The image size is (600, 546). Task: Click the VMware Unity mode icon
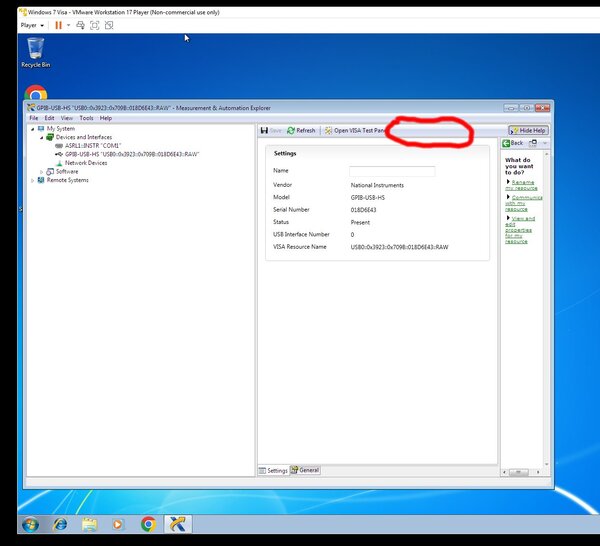point(109,25)
